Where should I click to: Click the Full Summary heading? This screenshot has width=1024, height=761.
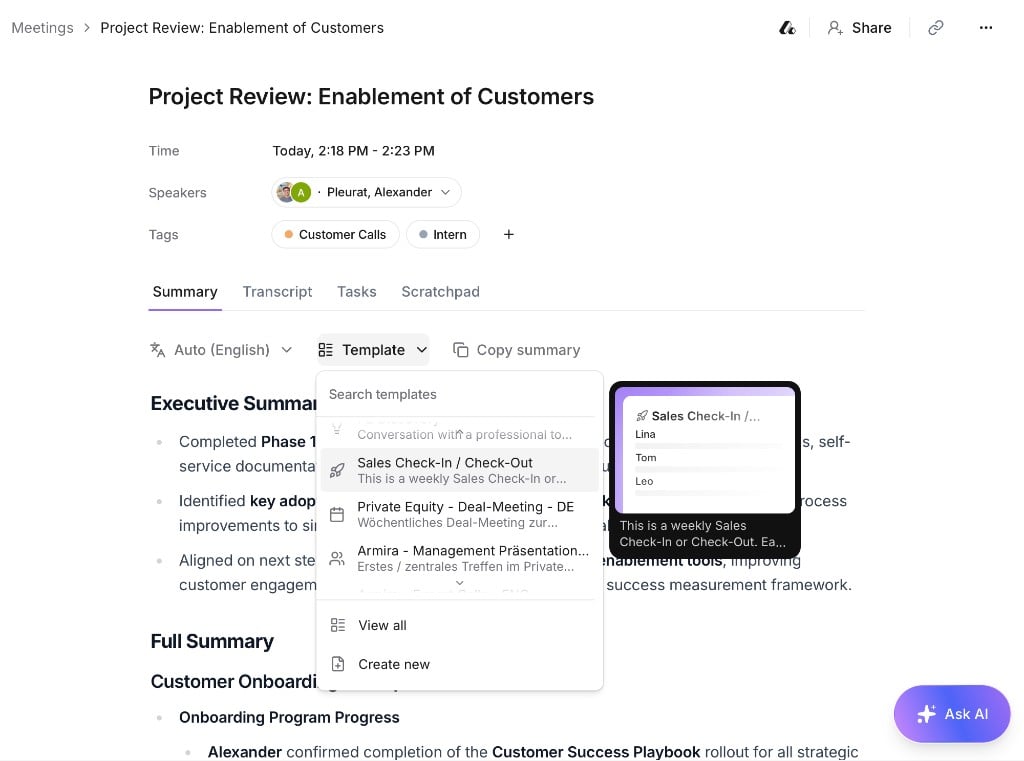click(x=212, y=641)
